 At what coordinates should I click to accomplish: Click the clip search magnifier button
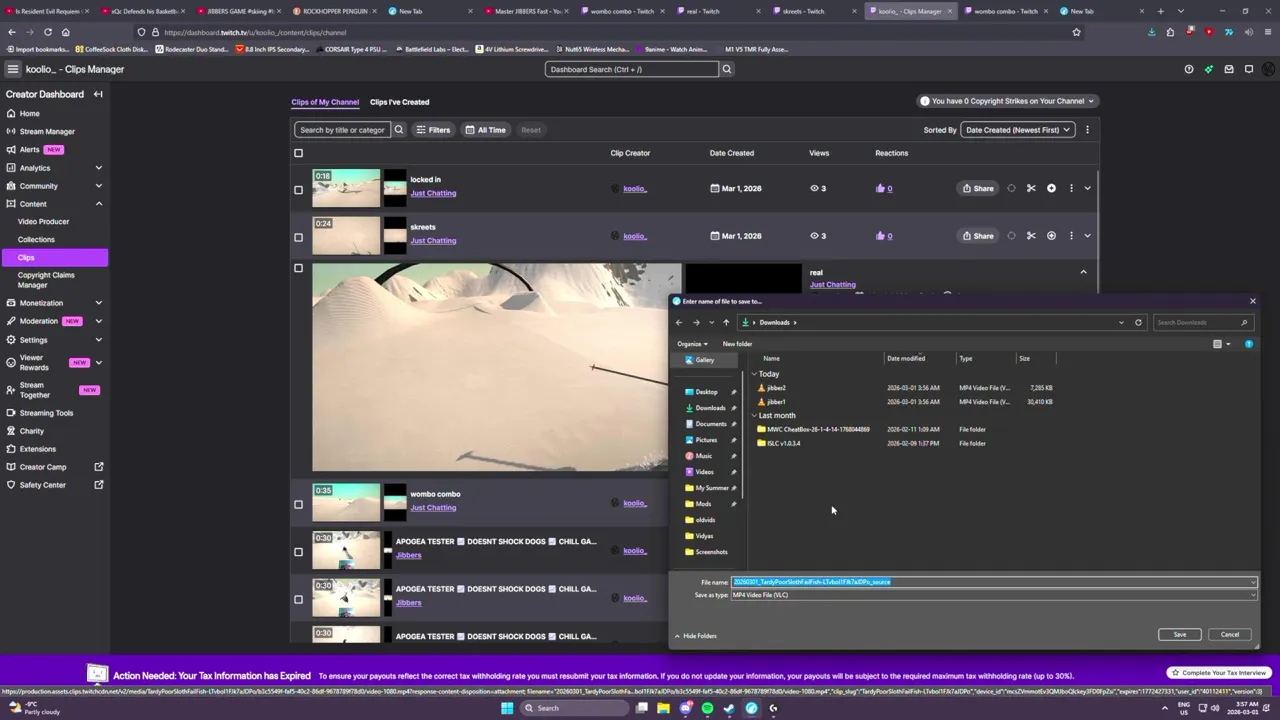(x=398, y=129)
